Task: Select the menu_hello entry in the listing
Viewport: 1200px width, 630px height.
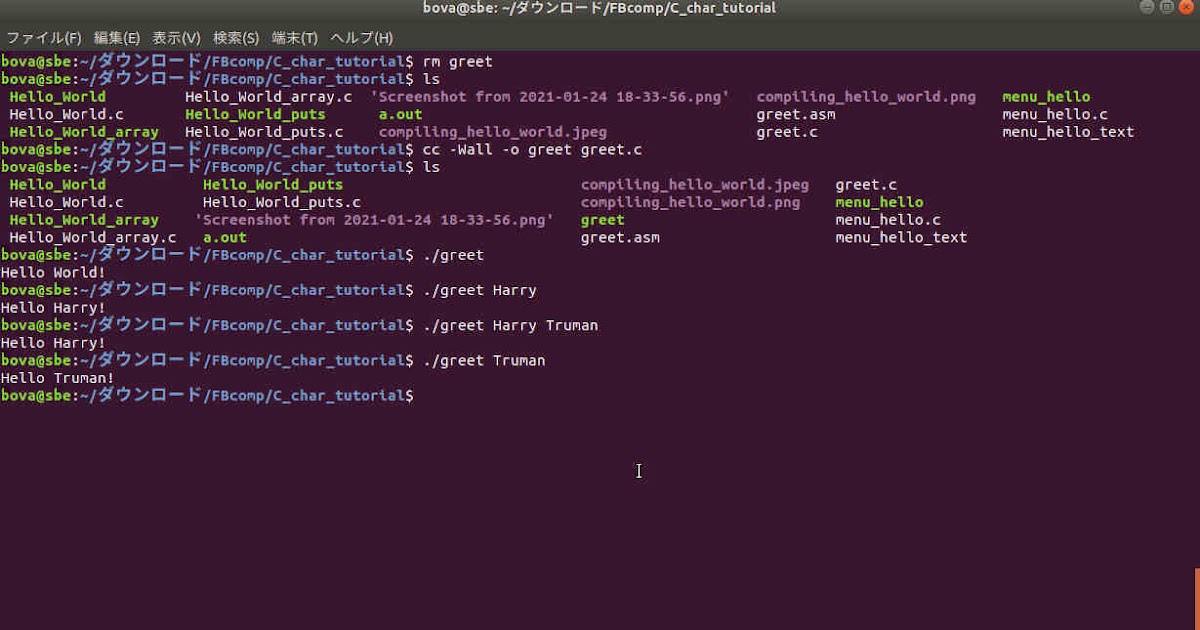Action: click(879, 202)
